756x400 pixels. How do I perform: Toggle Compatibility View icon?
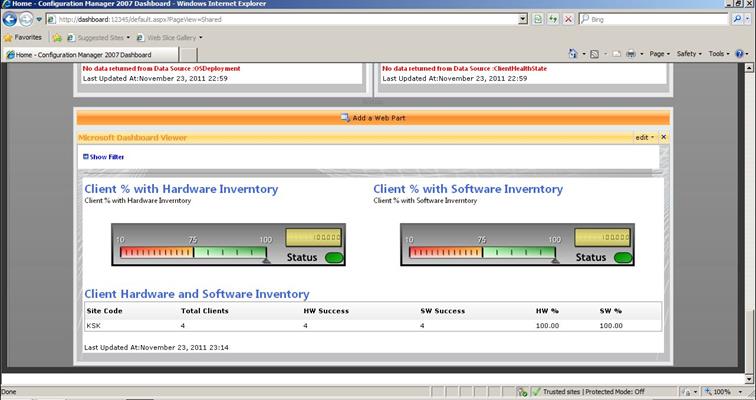click(538, 19)
